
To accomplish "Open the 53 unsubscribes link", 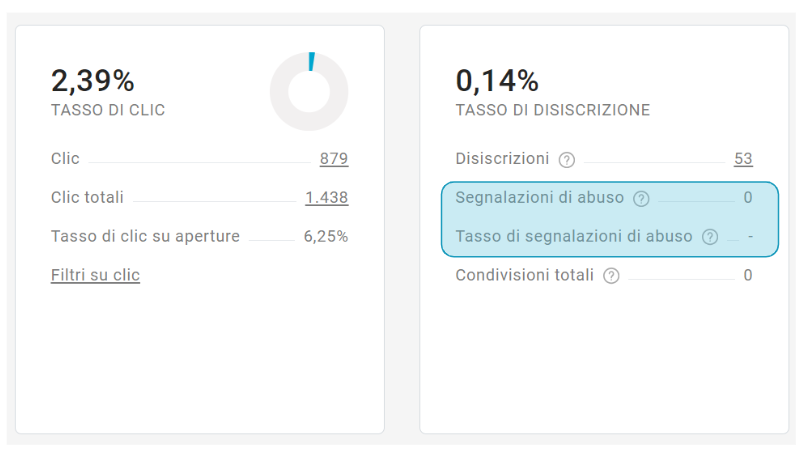I will [x=743, y=159].
